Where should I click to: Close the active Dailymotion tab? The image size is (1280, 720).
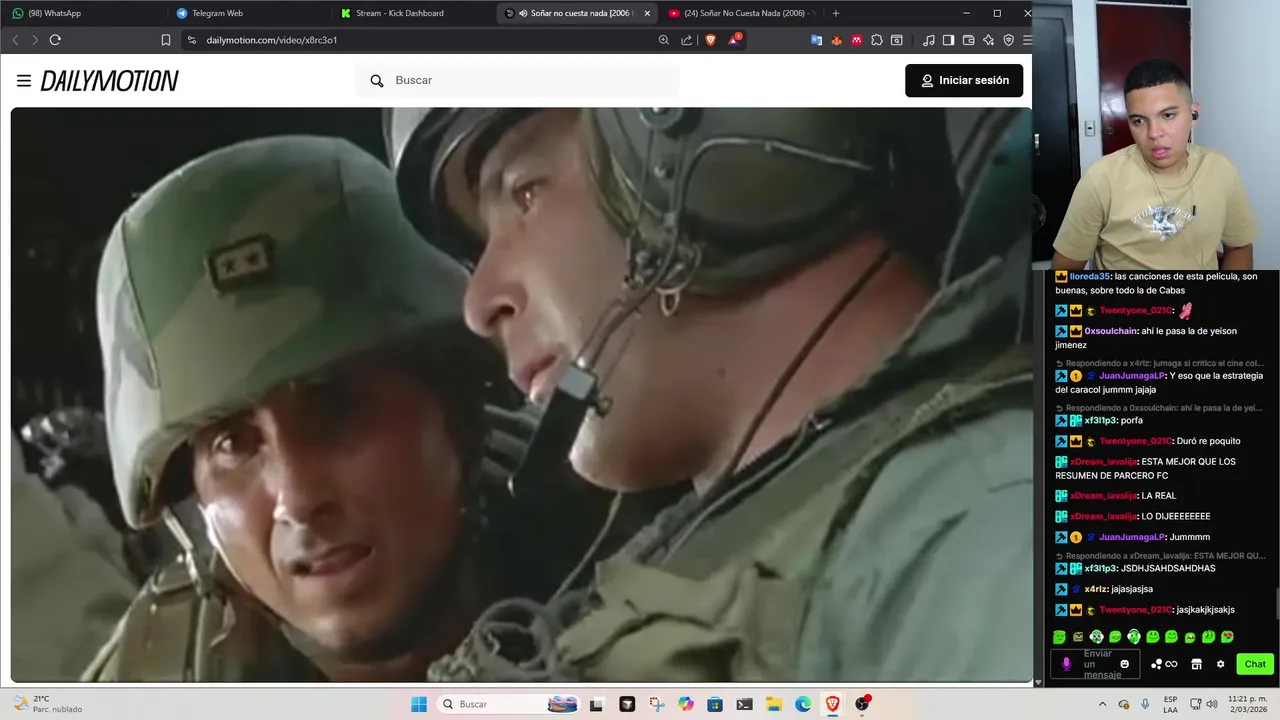tap(647, 13)
